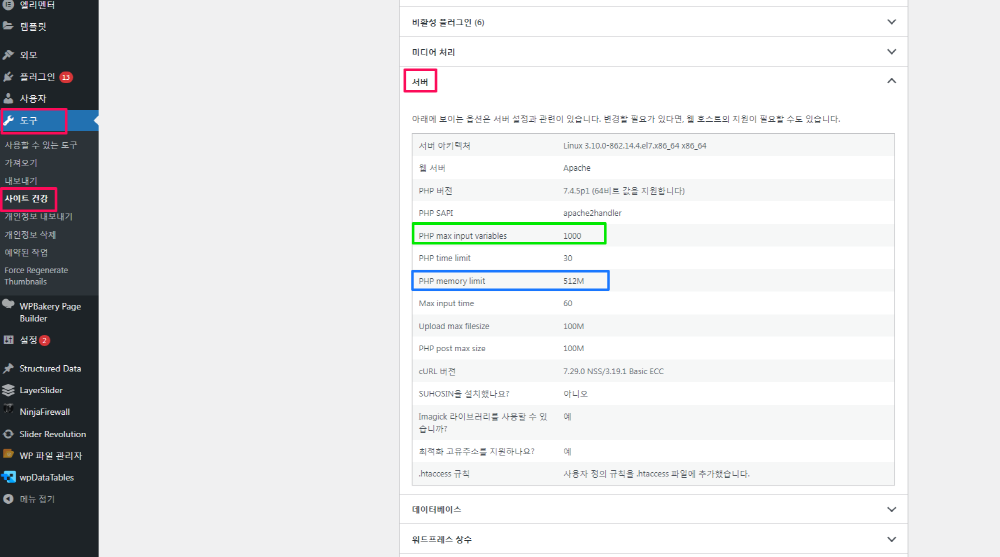The width and height of the screenshot is (1000, 557).
Task: Open WPBakery Page Builder menu
Action: [x=49, y=312]
